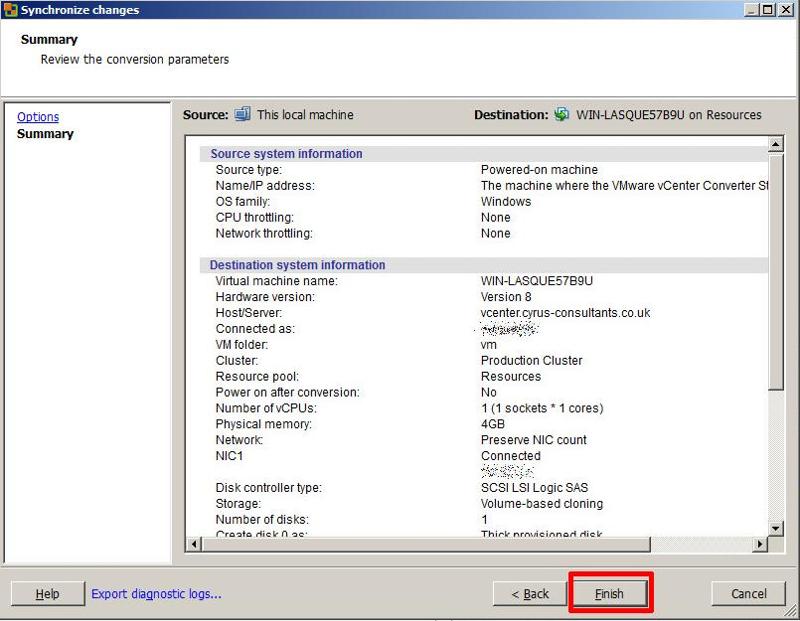This screenshot has height=621, width=800.
Task: Select the 'Name/IP address:' label
Action: (x=265, y=185)
